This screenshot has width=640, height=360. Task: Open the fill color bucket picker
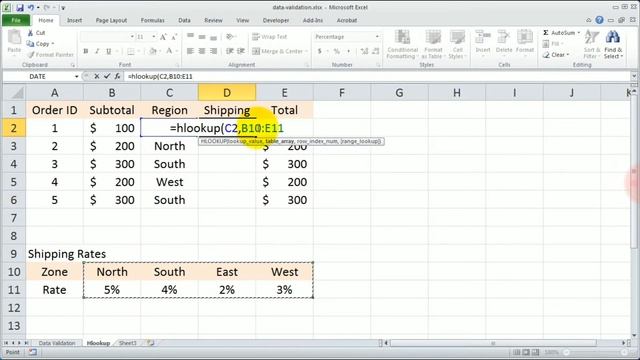[153, 51]
